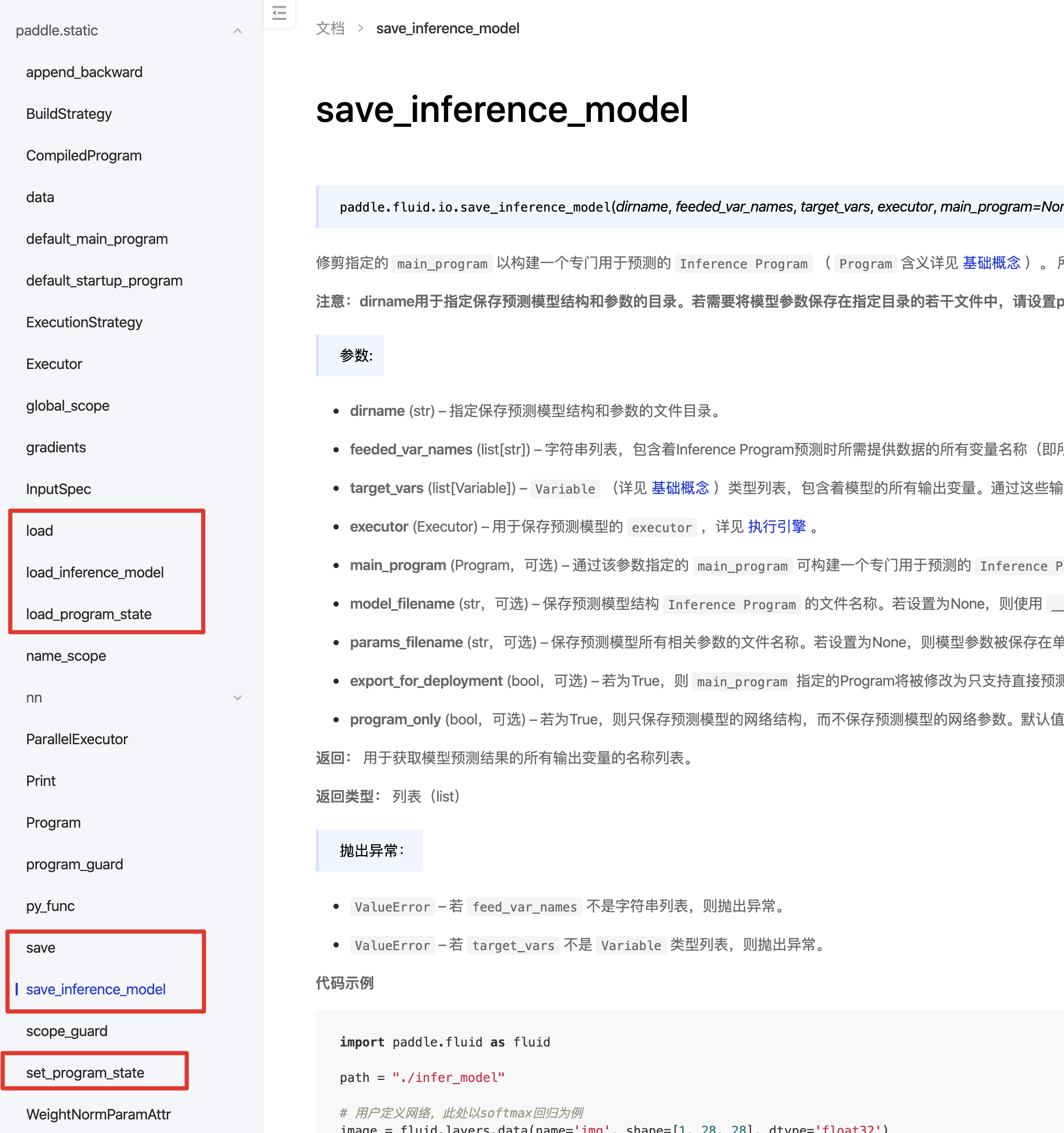Viewport: 1064px width, 1133px height.
Task: Navigate to BuildStrategy page
Action: 68,114
